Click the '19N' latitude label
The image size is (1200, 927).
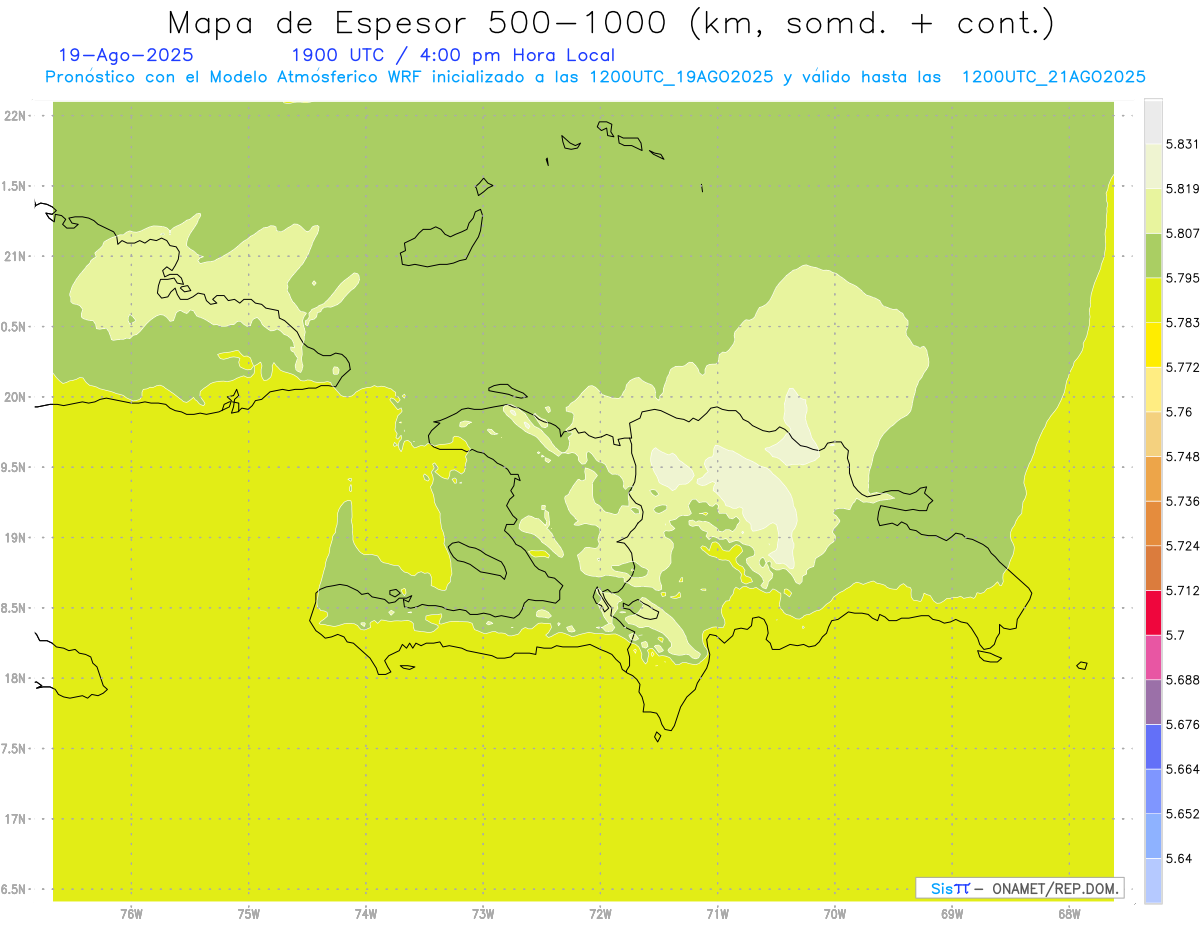pyautogui.click(x=15, y=538)
